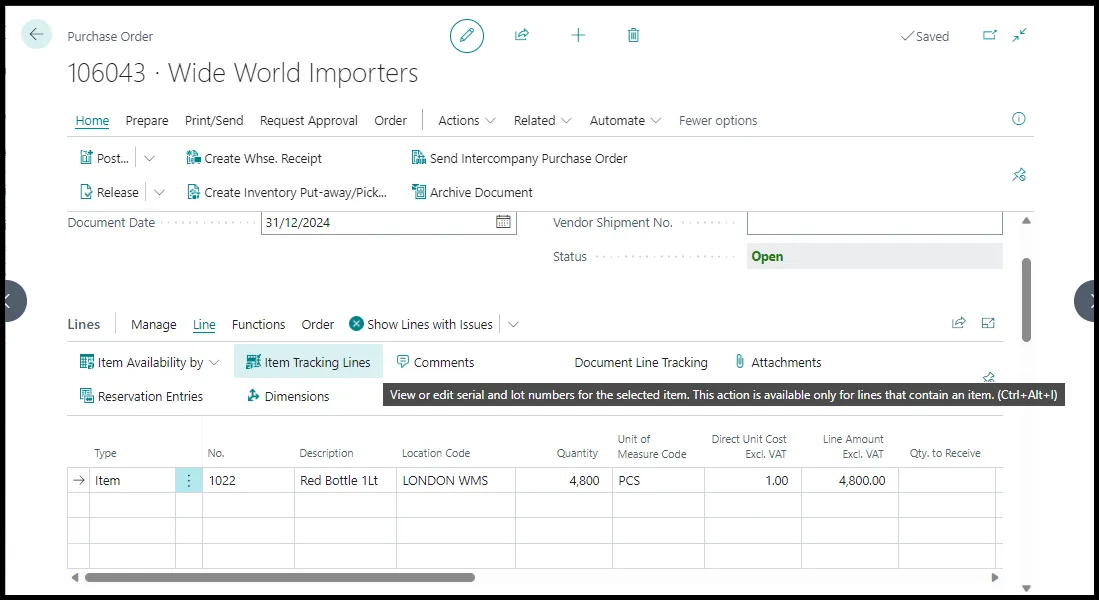The image size is (1099, 600).
Task: Open Item Tracking Lines
Action: pyautogui.click(x=308, y=362)
